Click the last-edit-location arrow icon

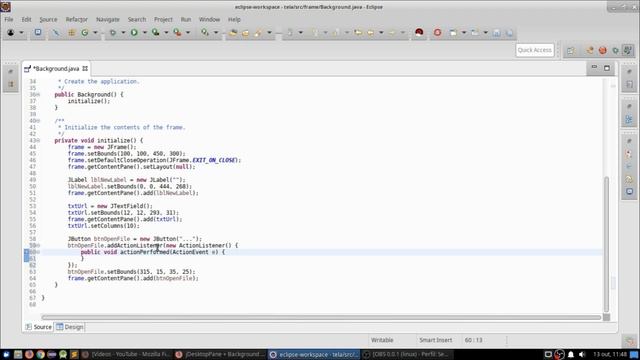pos(358,32)
